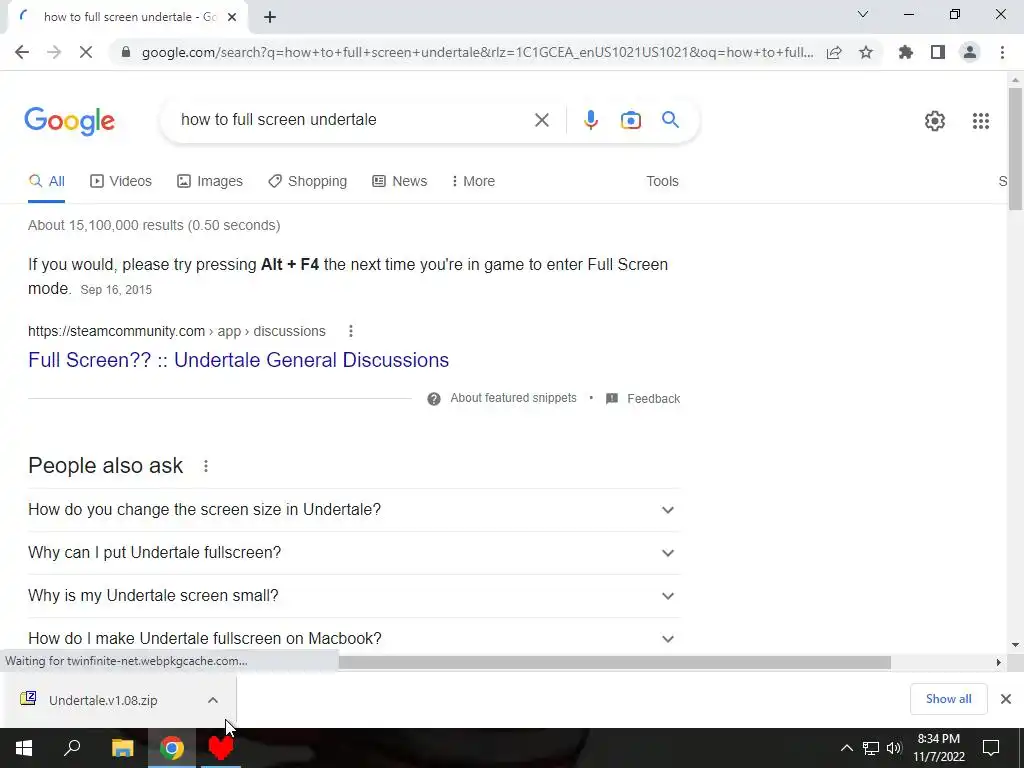Close the downloads bar
This screenshot has width=1024, height=768.
click(1006, 699)
